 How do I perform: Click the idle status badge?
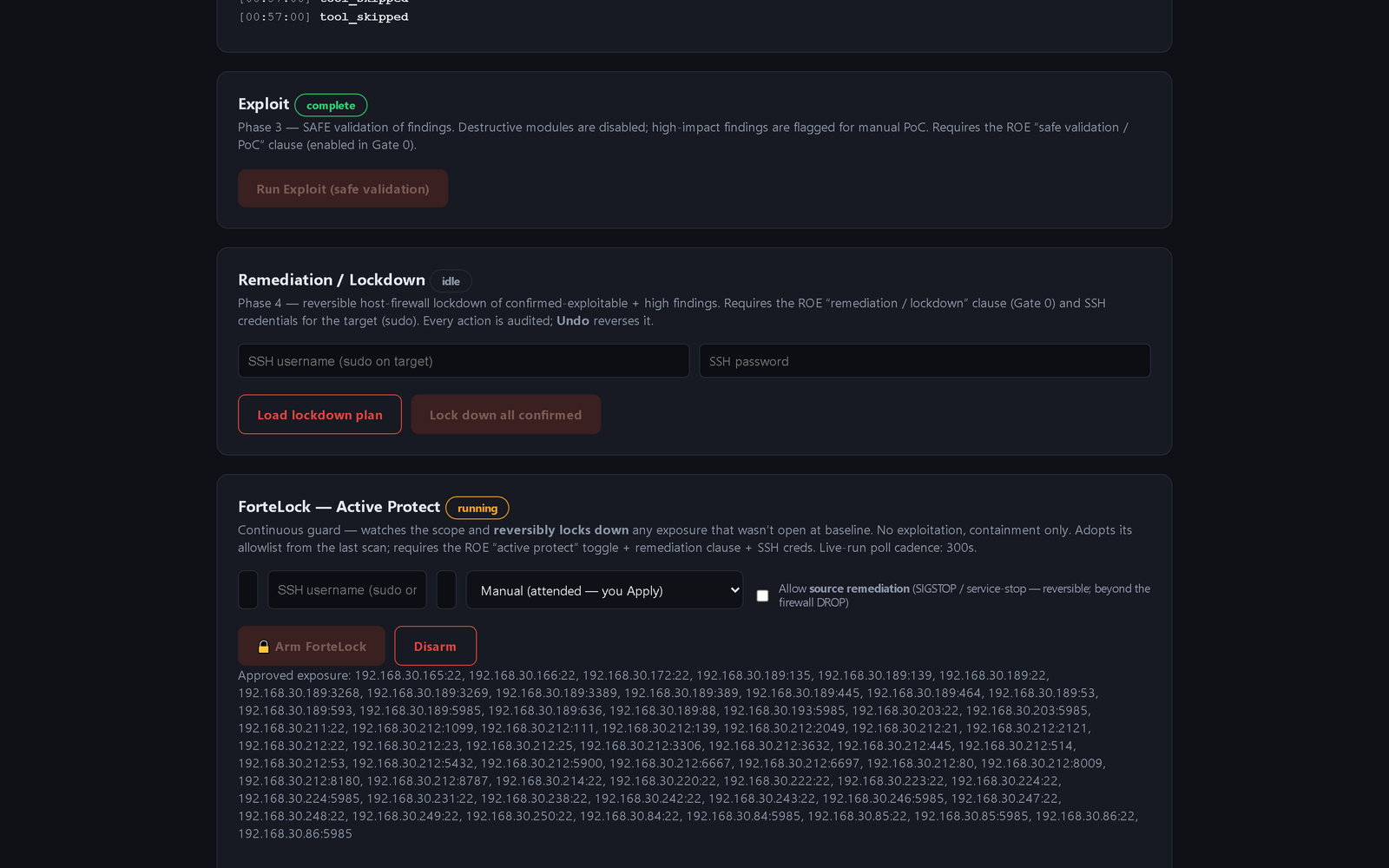tap(451, 281)
